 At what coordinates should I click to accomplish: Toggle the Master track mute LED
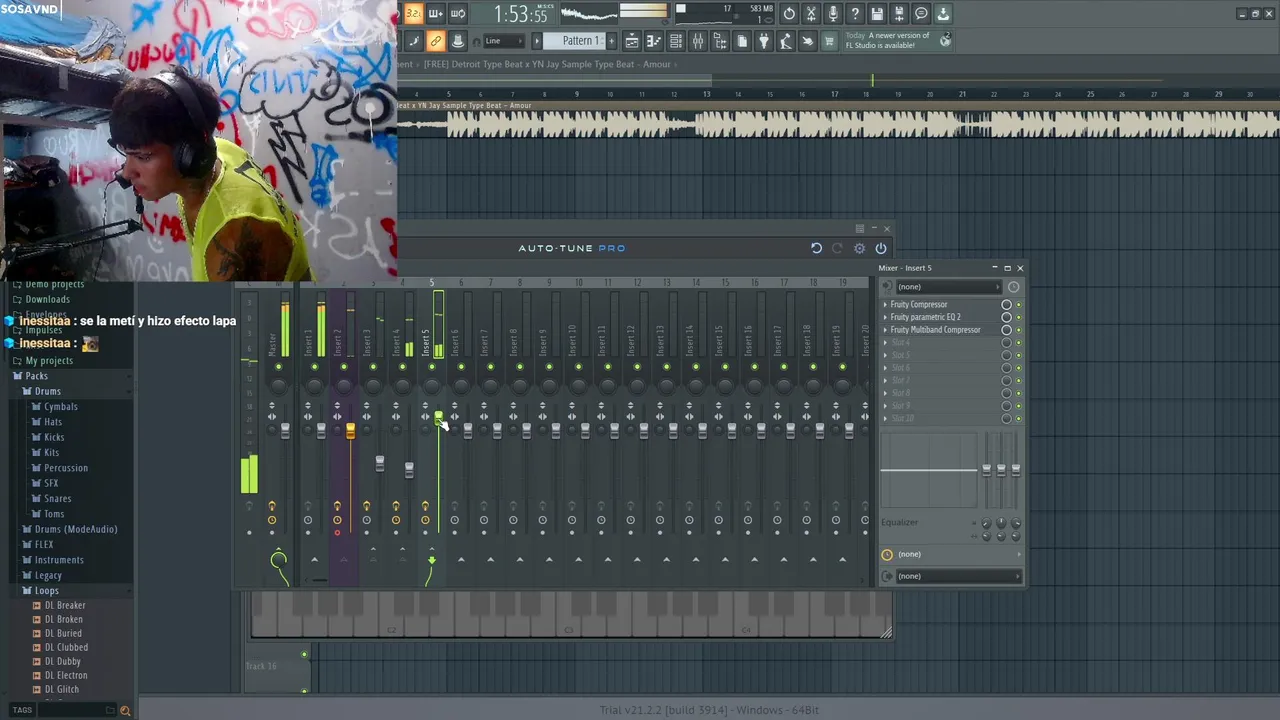[278, 367]
